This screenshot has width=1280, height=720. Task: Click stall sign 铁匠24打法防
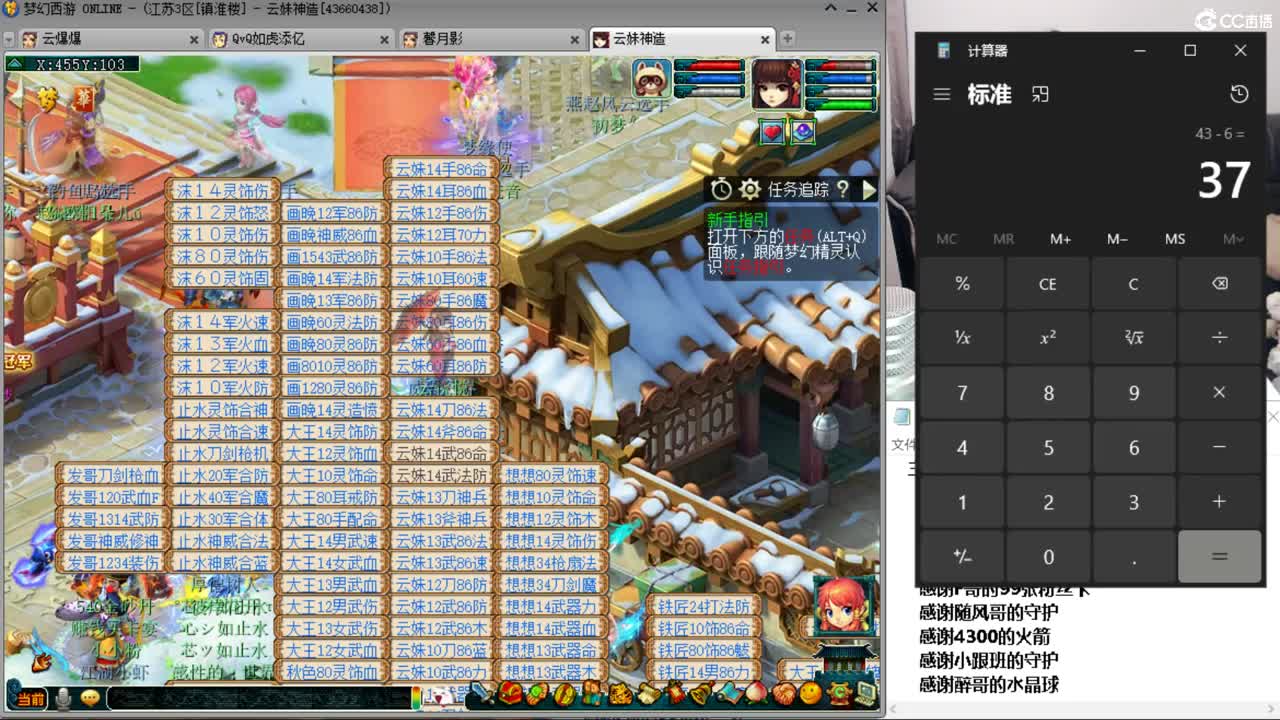tap(704, 606)
